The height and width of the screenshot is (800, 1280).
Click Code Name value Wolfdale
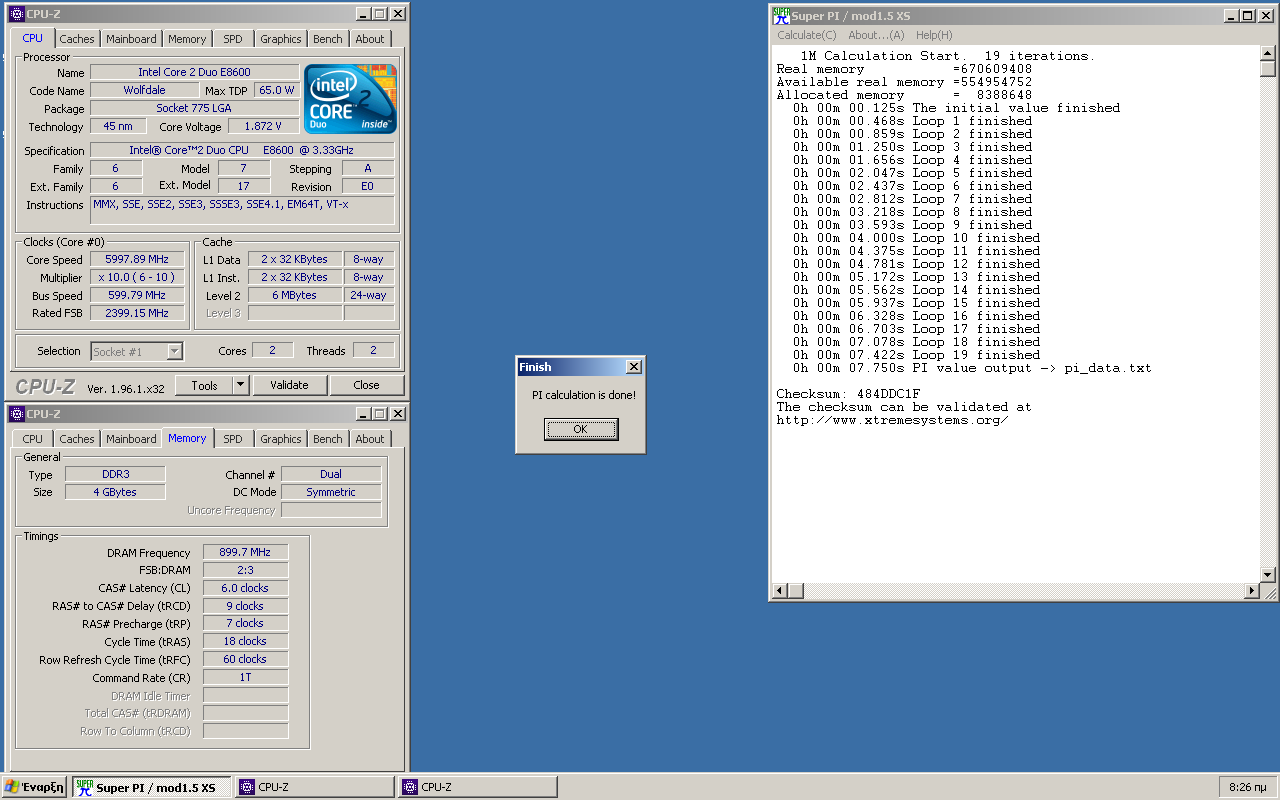click(x=144, y=90)
